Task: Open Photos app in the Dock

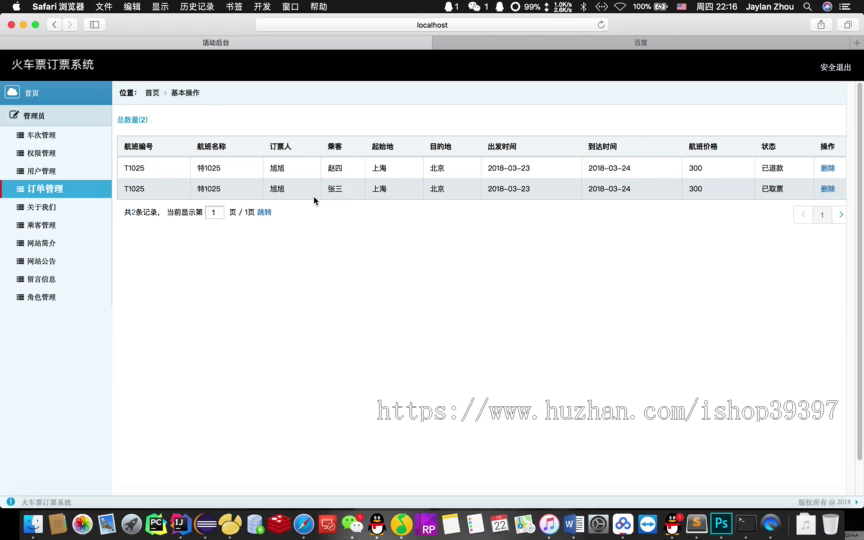Action: [x=82, y=524]
